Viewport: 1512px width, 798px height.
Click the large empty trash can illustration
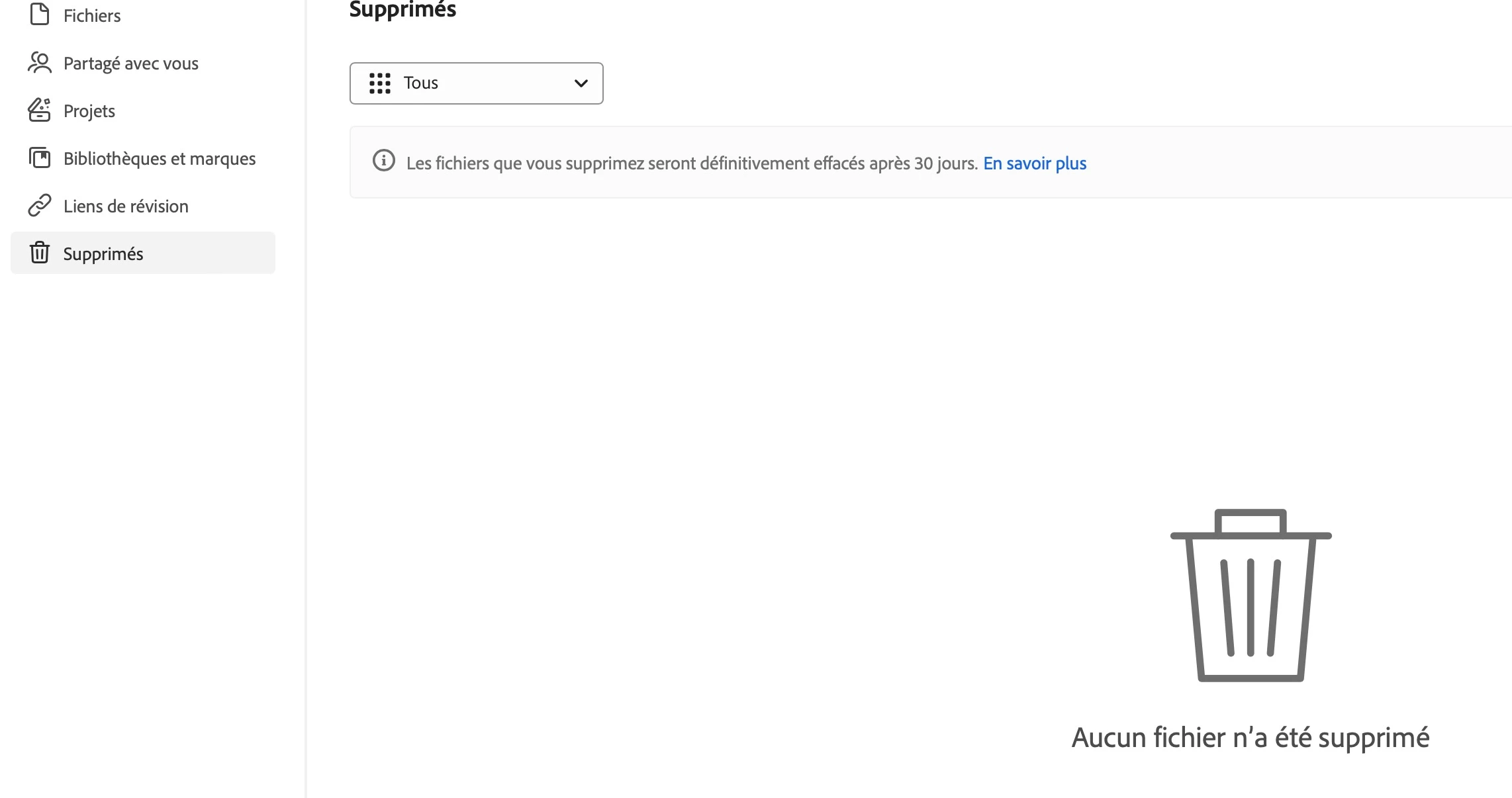1251,595
